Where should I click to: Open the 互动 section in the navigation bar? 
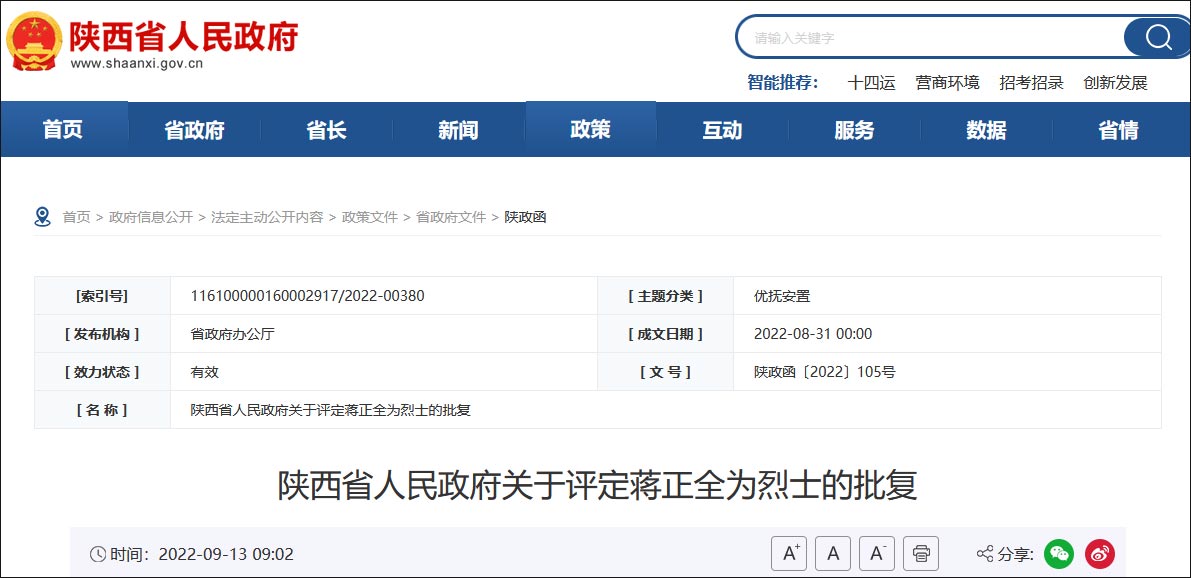click(722, 129)
